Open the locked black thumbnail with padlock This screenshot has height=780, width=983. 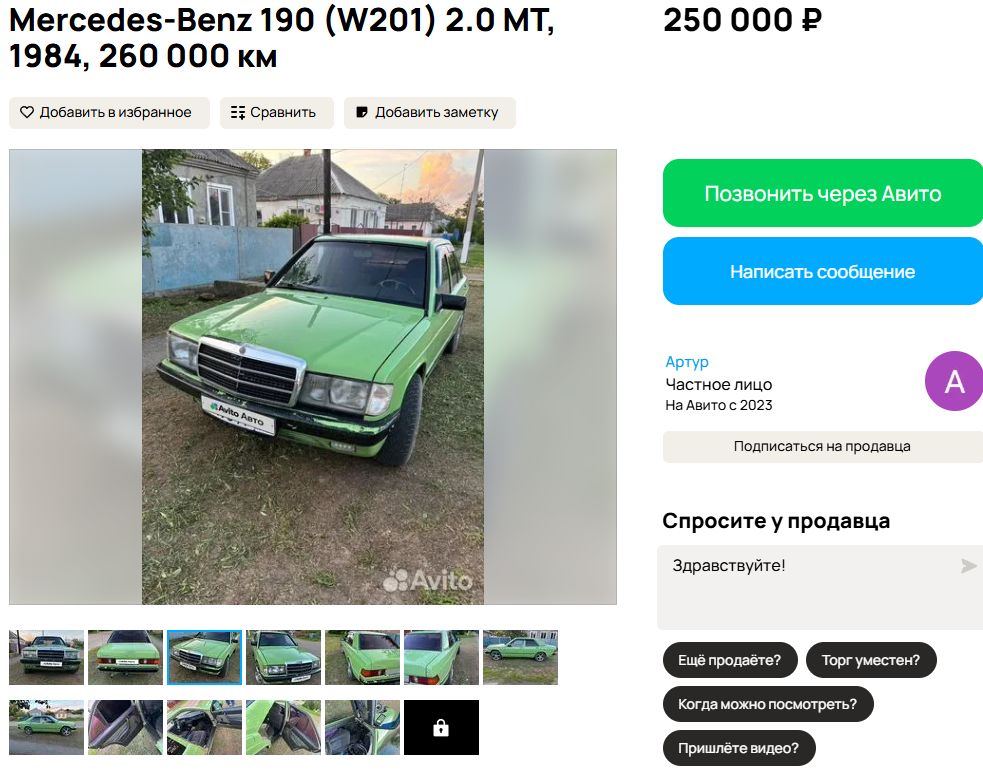click(x=441, y=727)
